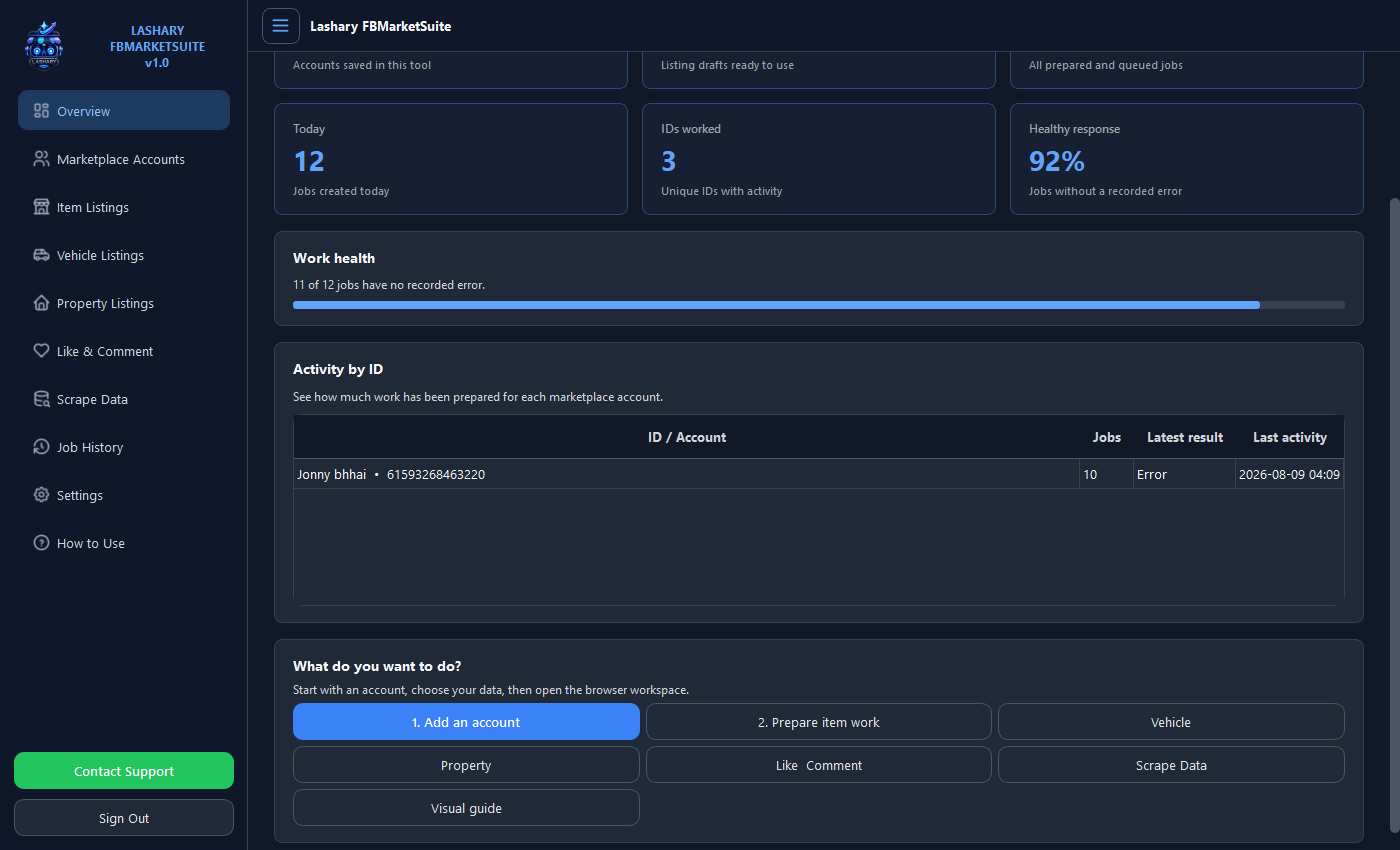This screenshot has height=850, width=1400.
Task: Open the Settings label in sidebar
Action: pos(80,495)
